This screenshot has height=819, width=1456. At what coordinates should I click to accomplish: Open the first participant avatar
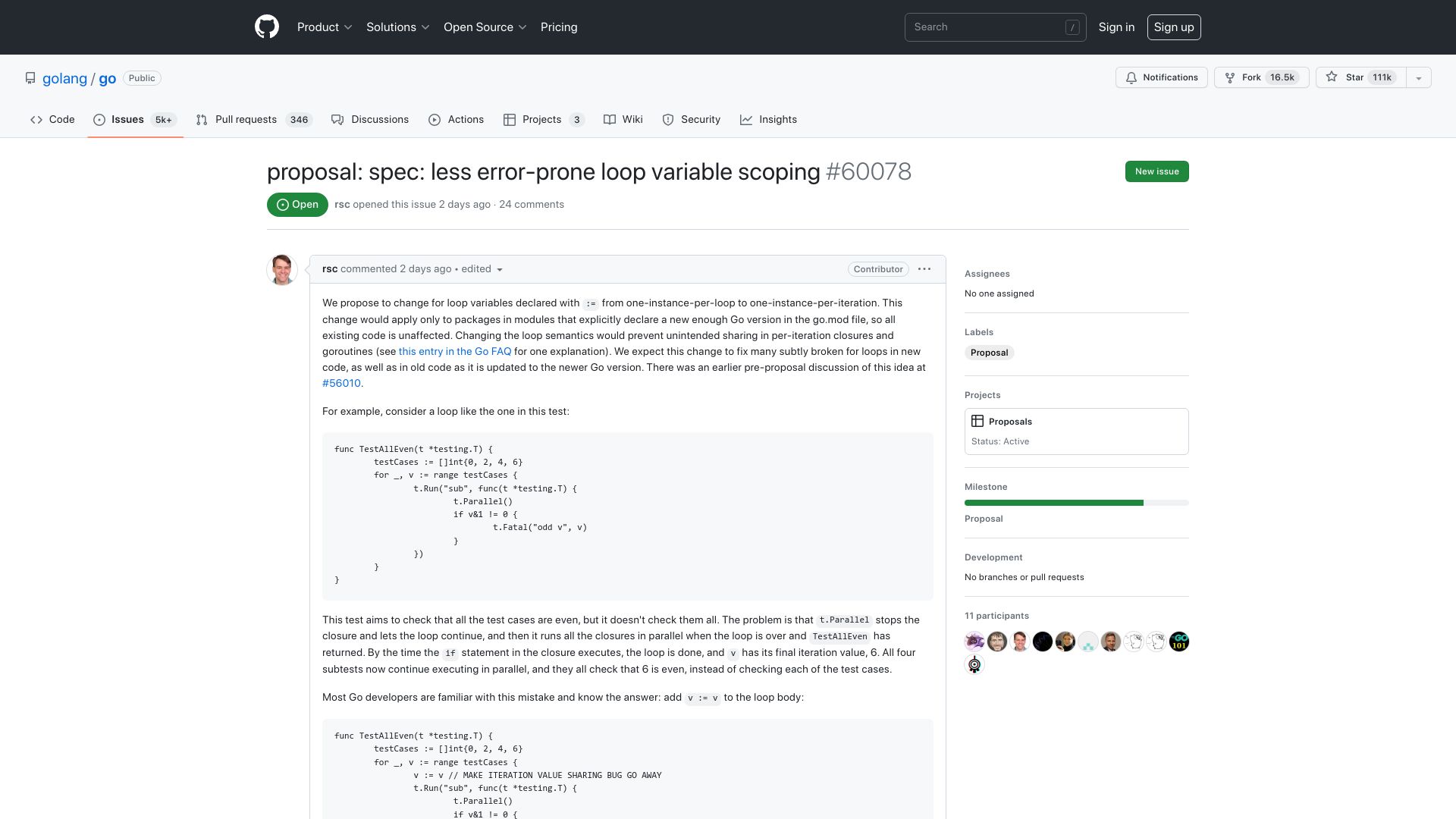pyautogui.click(x=974, y=642)
